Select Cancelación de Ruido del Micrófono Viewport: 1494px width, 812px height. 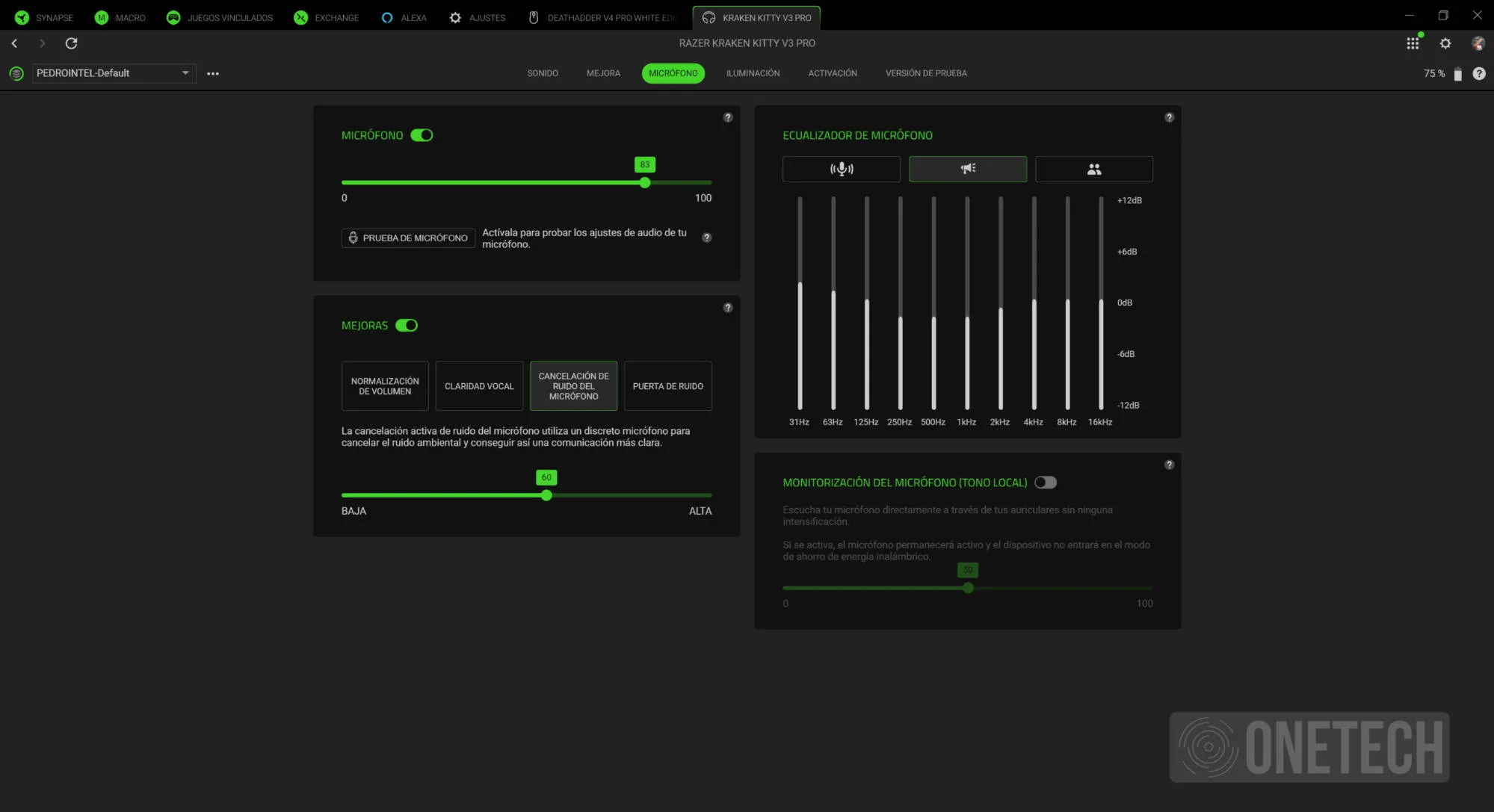tap(573, 386)
